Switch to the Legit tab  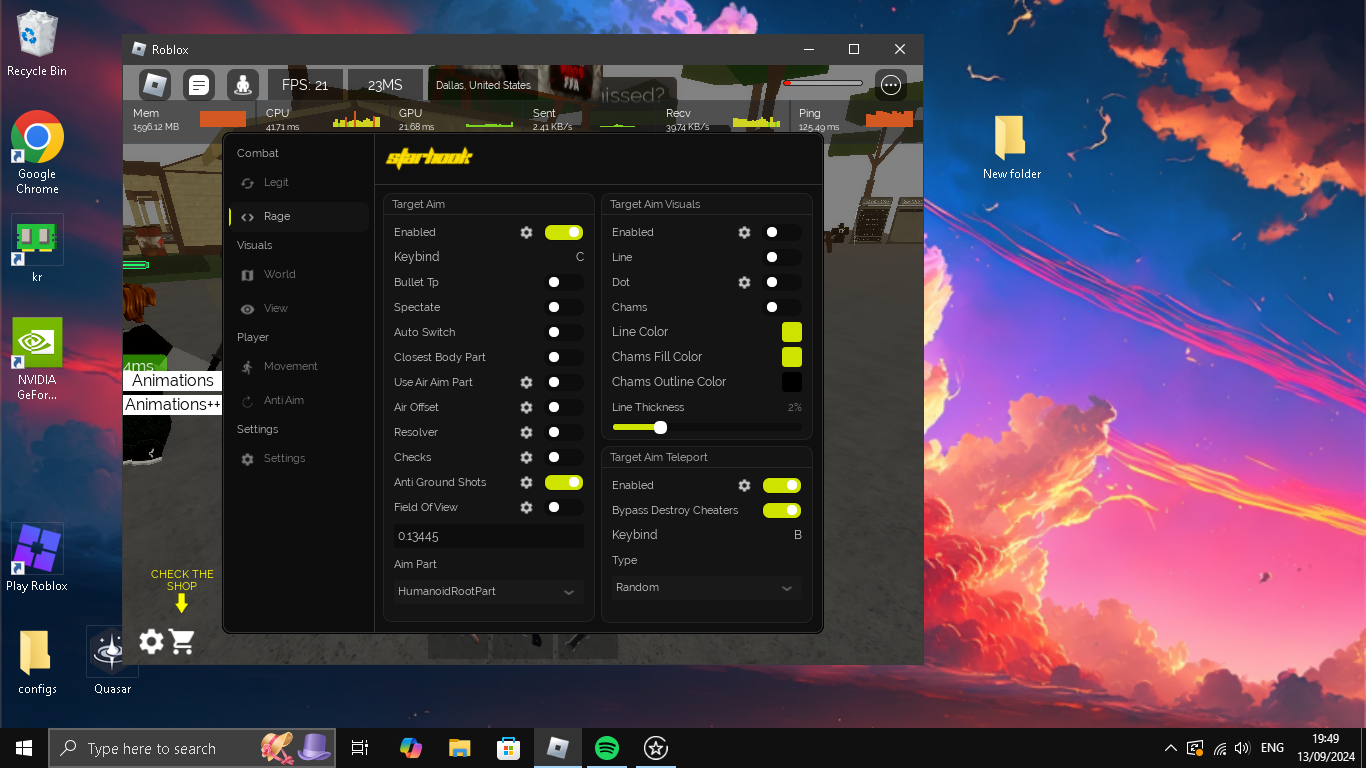[x=298, y=182]
